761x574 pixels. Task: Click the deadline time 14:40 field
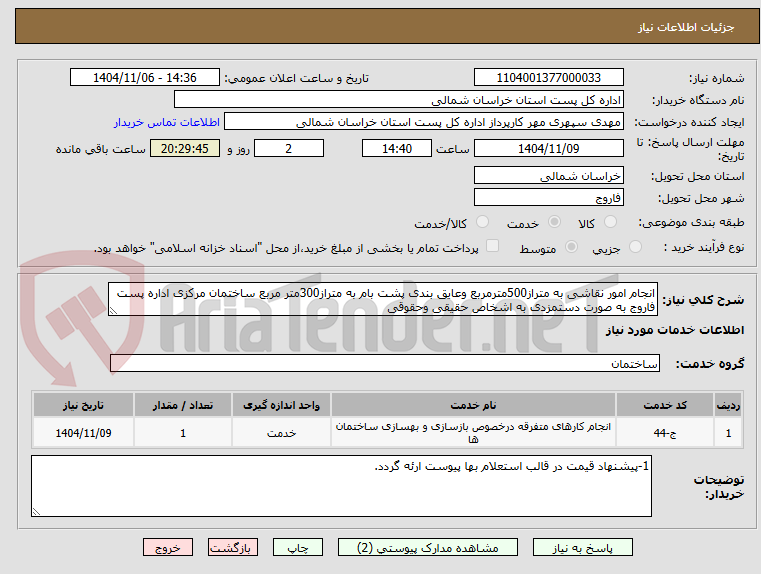click(397, 148)
